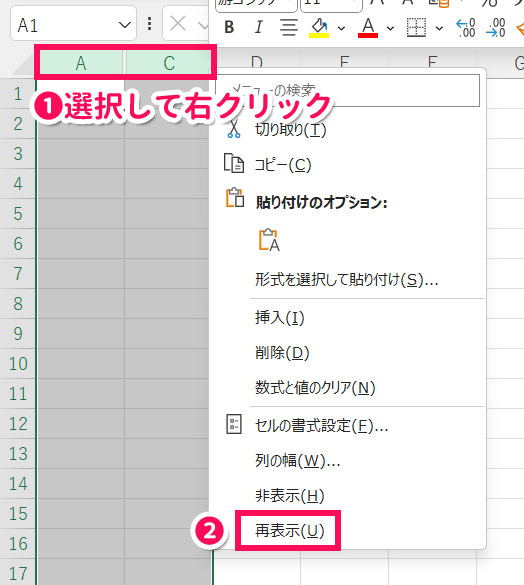Select column C header

click(x=169, y=63)
